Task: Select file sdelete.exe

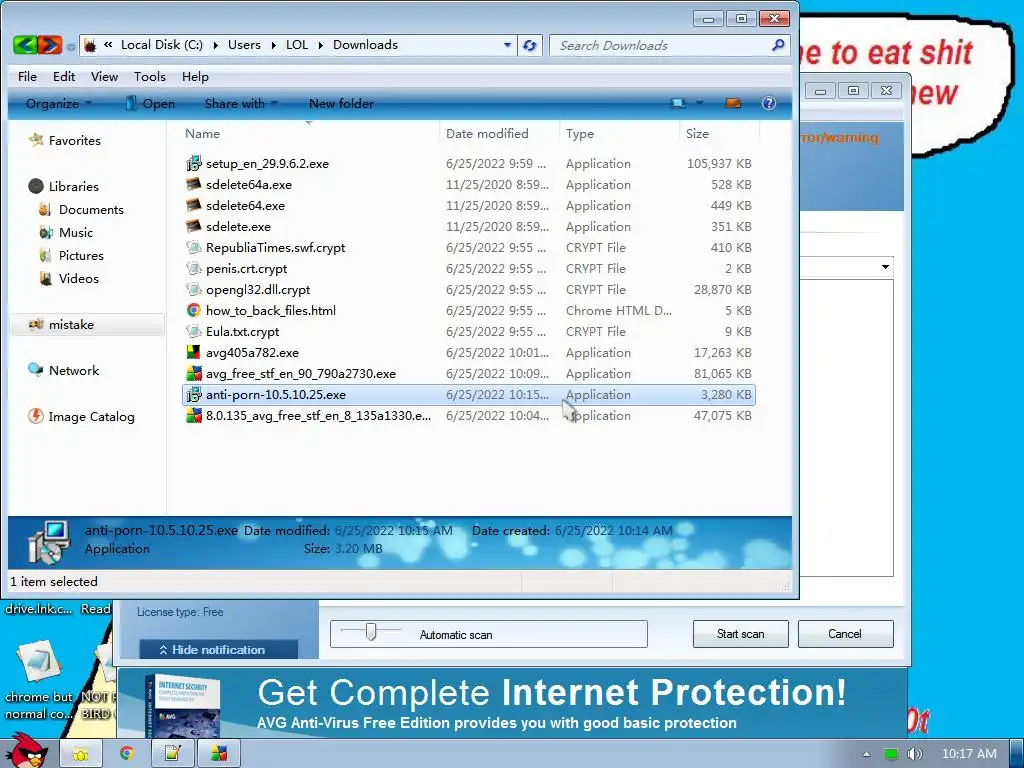Action: tap(468, 227)
